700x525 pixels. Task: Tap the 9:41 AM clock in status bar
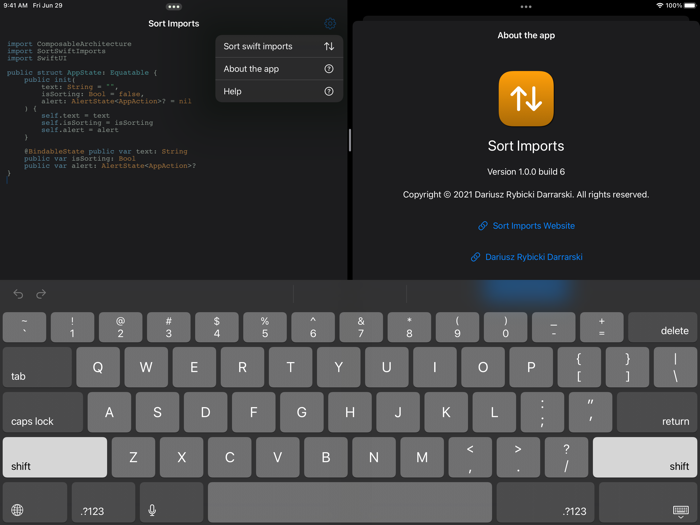pos(16,5)
